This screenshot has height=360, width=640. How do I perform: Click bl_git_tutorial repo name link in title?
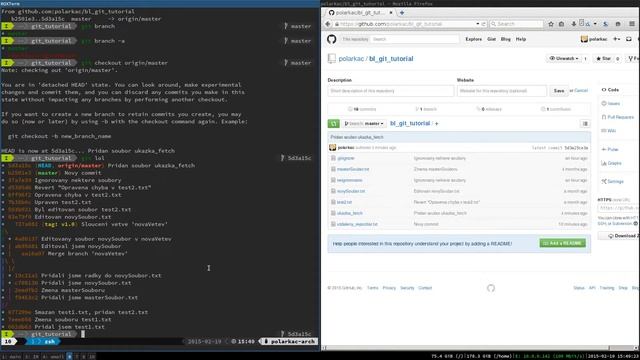[x=391, y=59]
